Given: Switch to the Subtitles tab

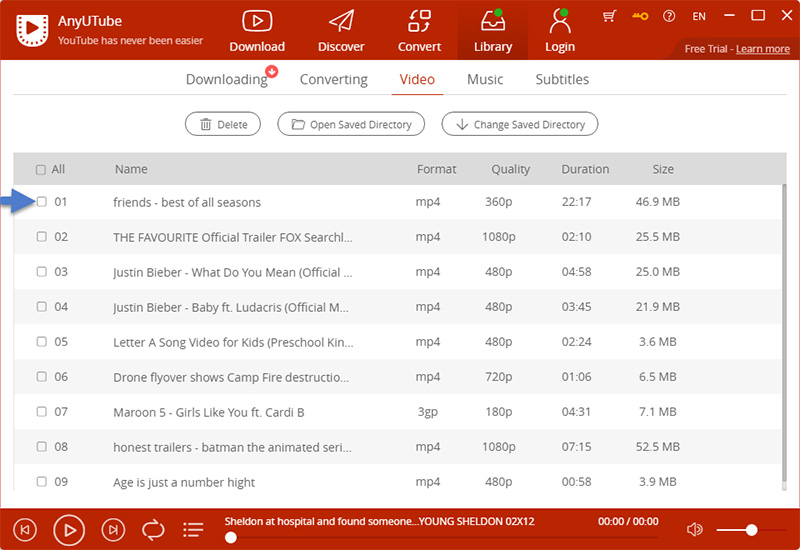Looking at the screenshot, I should [x=562, y=80].
